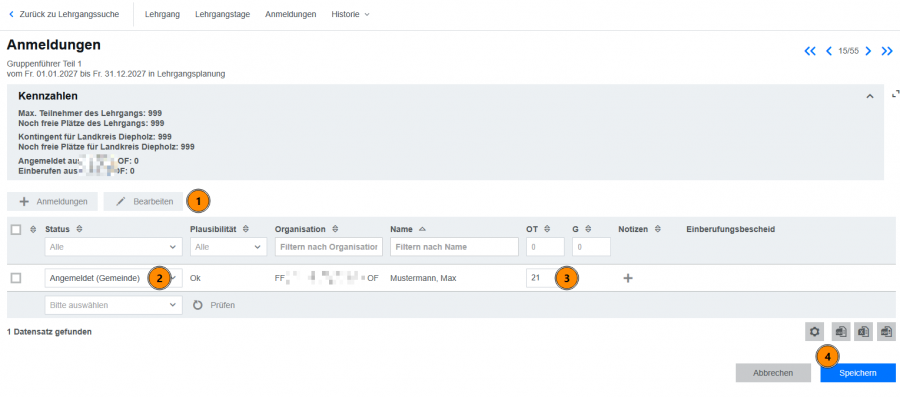Add a note with the plus icon
This screenshot has width=900, height=397.
628,278
